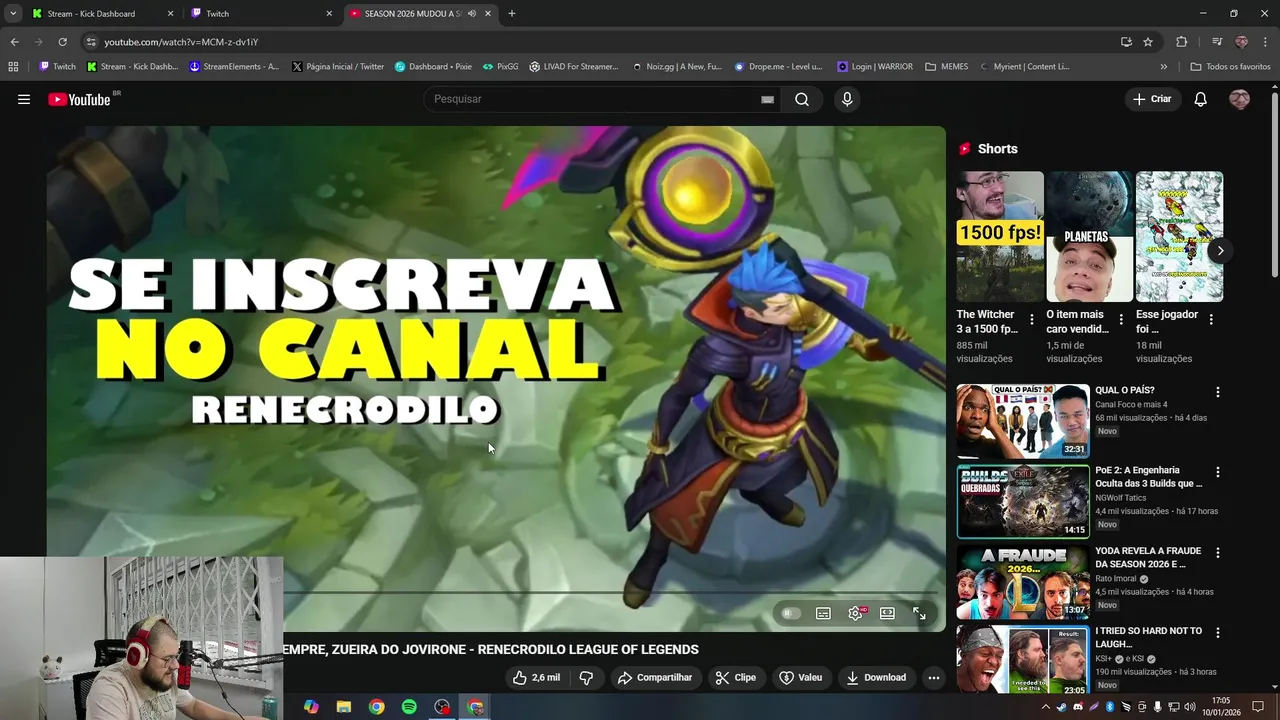Click the Valeu button
1280x720 pixels.
801,677
